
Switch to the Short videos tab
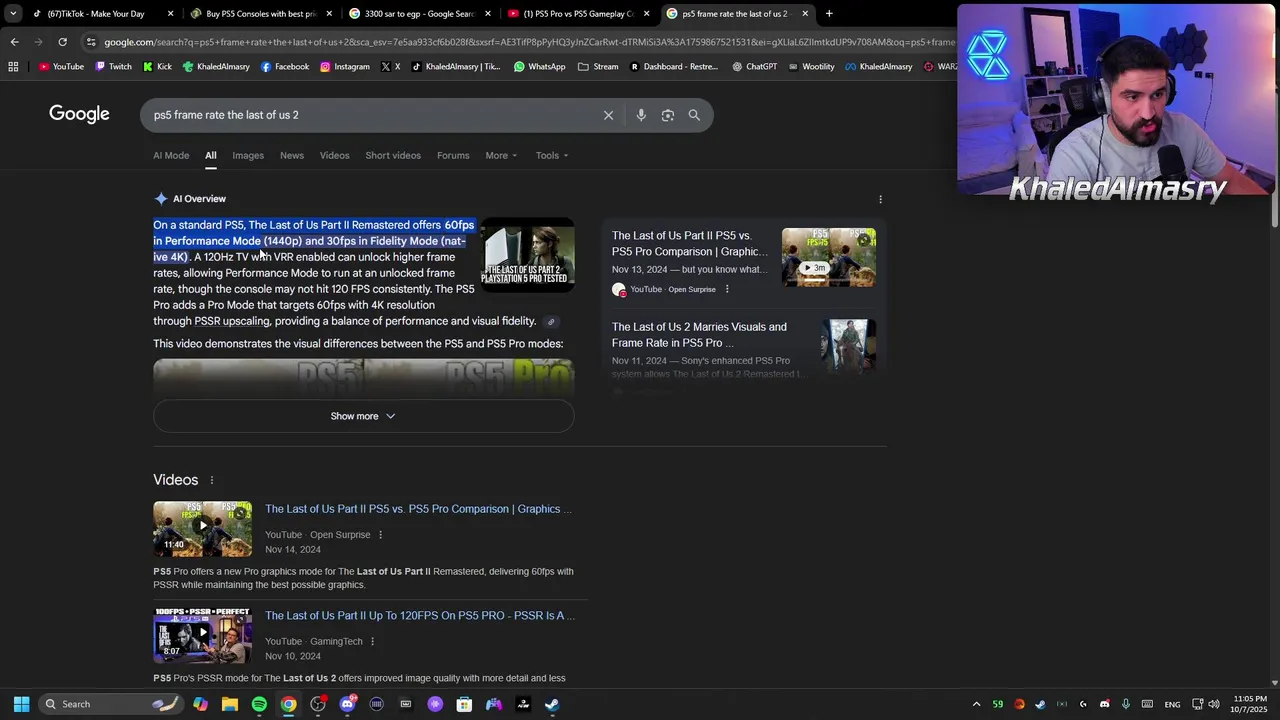click(x=393, y=156)
